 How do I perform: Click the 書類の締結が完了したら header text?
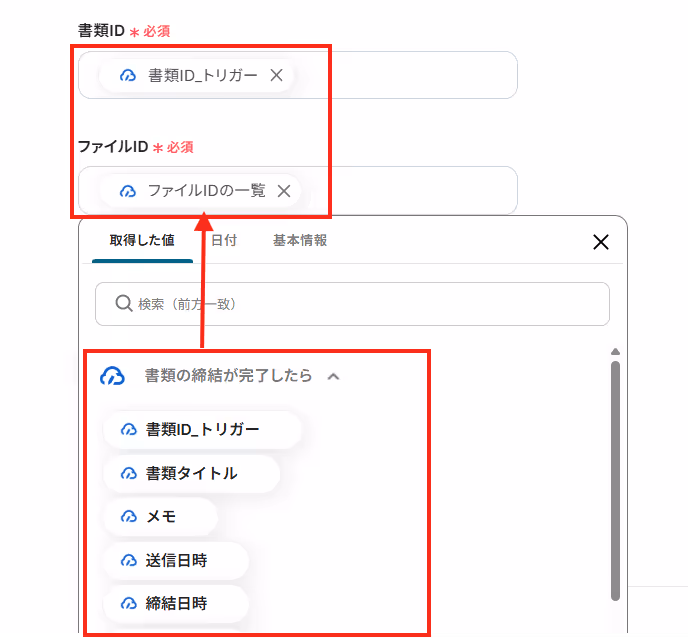[228, 376]
